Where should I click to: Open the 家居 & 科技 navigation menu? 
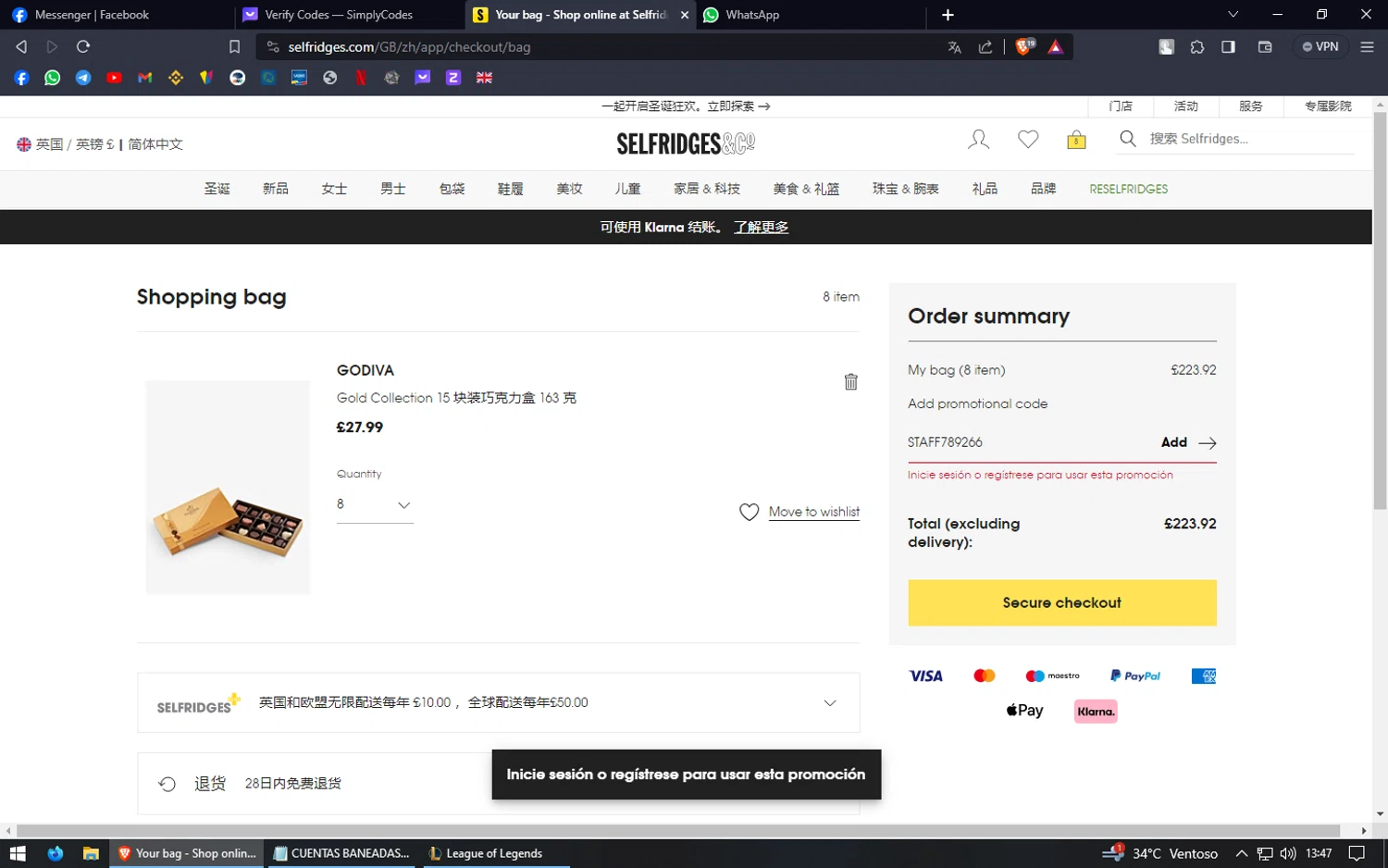click(707, 189)
